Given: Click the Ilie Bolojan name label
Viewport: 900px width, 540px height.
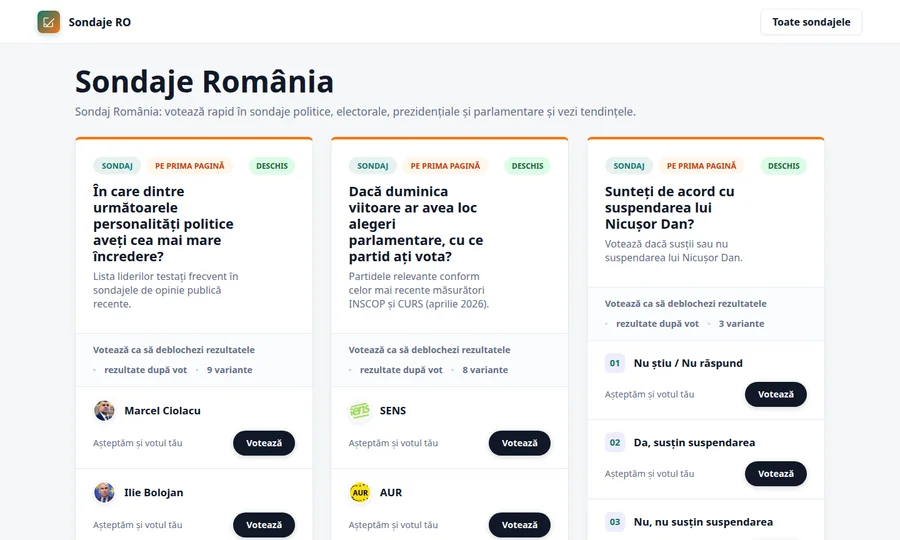Looking at the screenshot, I should (x=154, y=493).
